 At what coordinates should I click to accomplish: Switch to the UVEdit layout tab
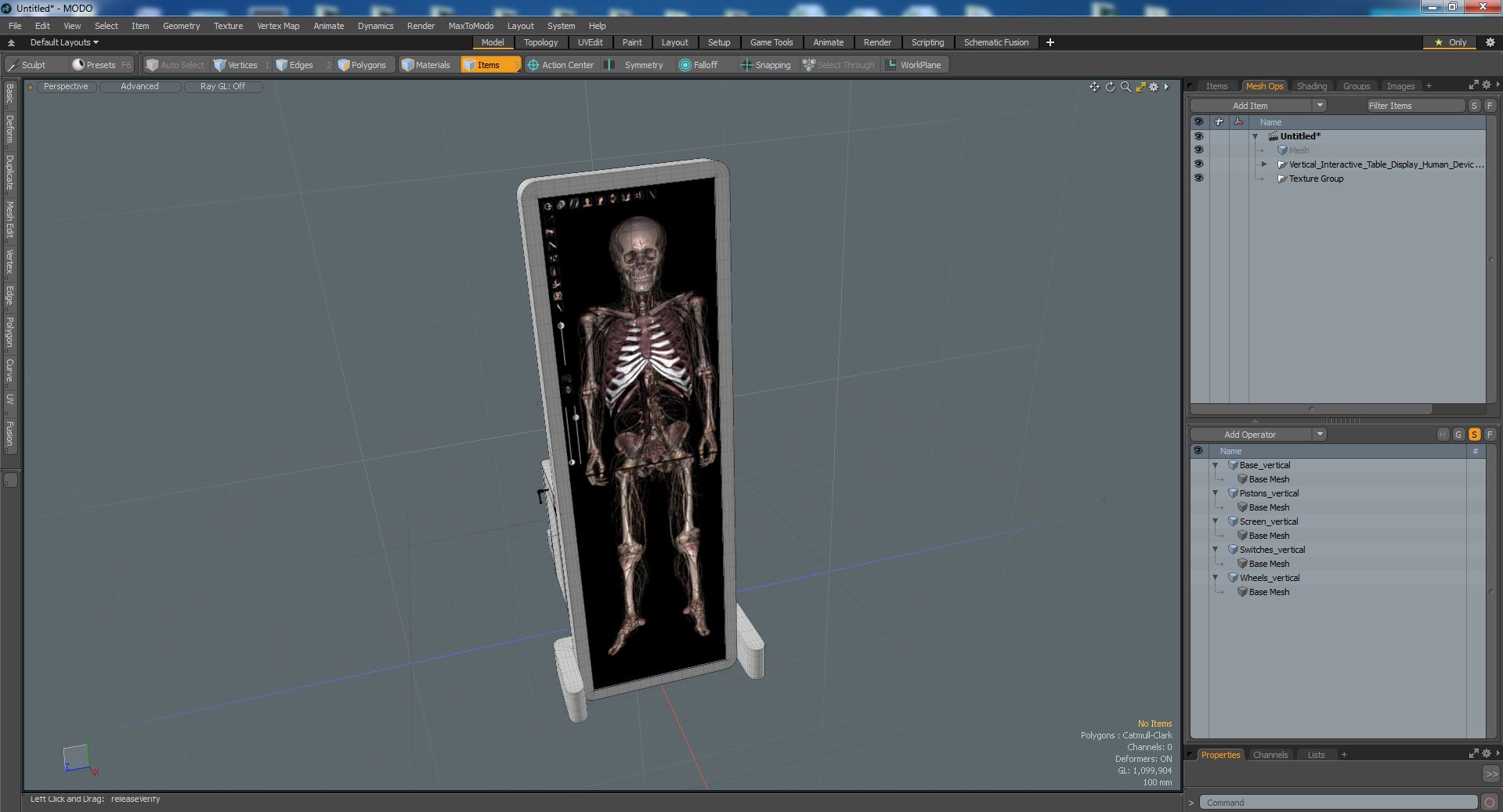point(590,42)
